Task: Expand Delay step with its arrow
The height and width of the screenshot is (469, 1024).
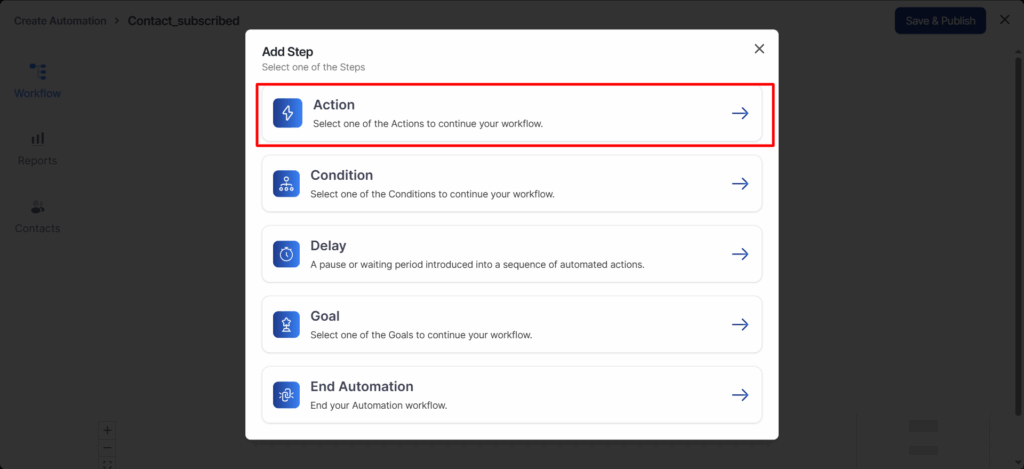Action: coord(740,254)
